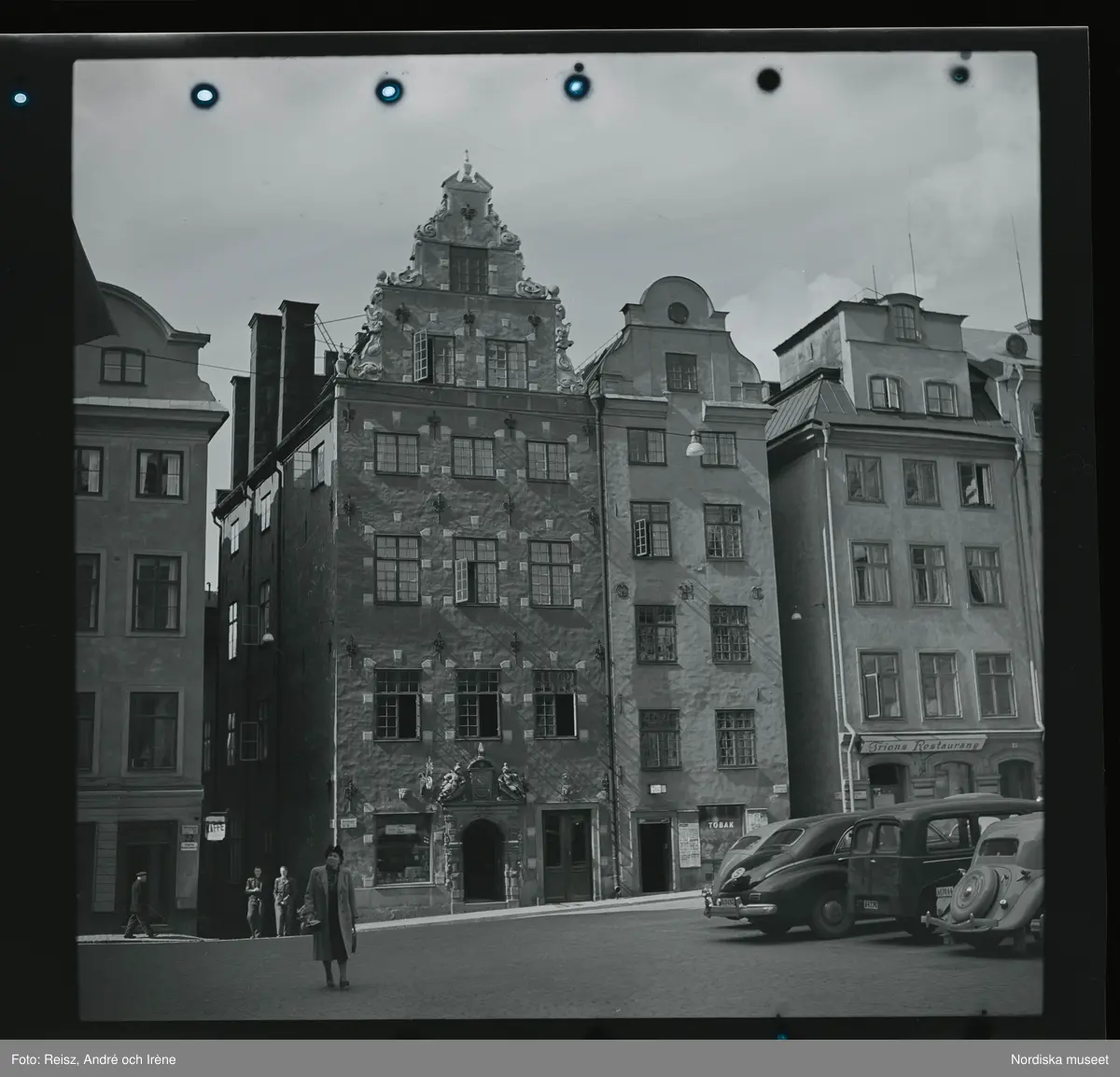Click the woman in coat in foreground
Viewport: 1120px width, 1077px height.
tap(333, 916)
